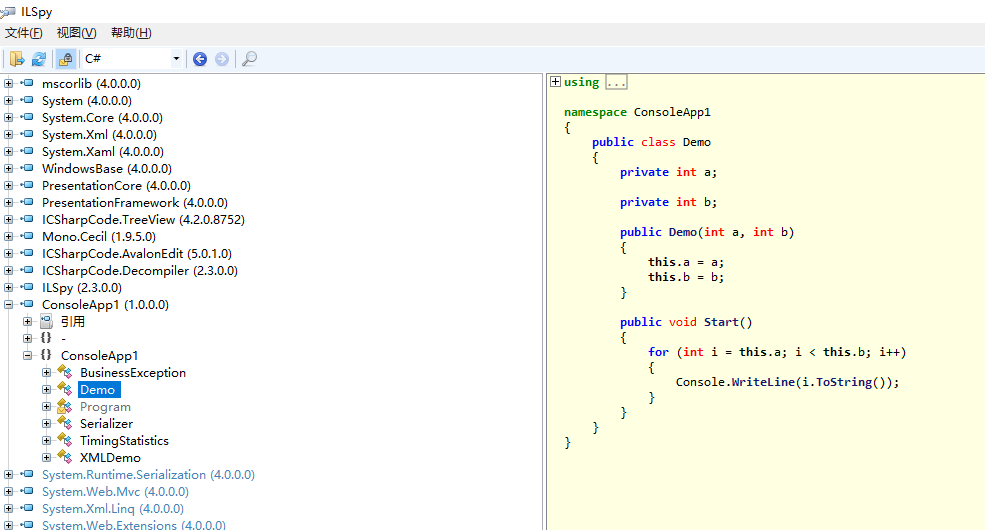Click the Back navigation arrow
Screen dimensions: 985x530
click(200, 59)
